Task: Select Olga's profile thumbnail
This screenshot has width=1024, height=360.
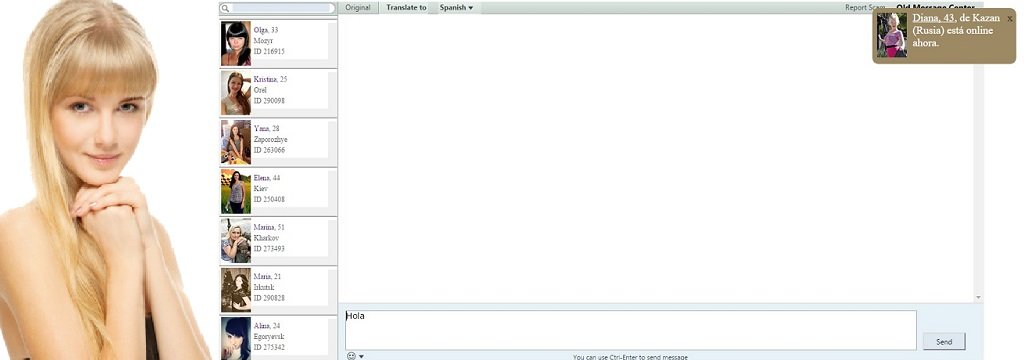Action: 236,44
